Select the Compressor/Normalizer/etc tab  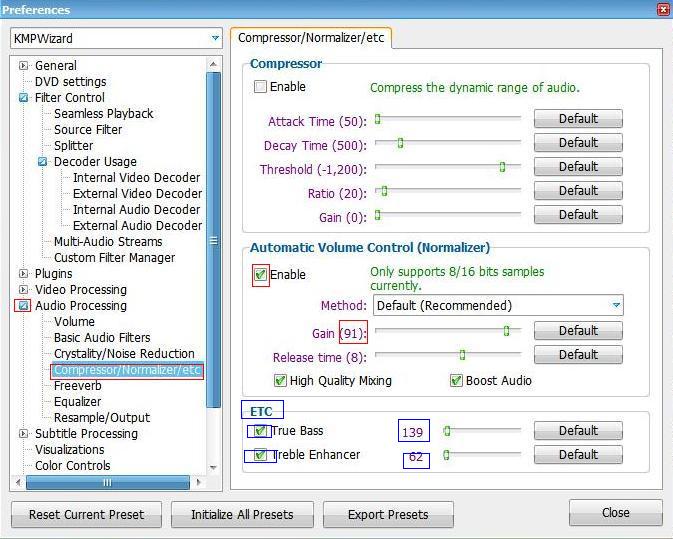[x=311, y=38]
